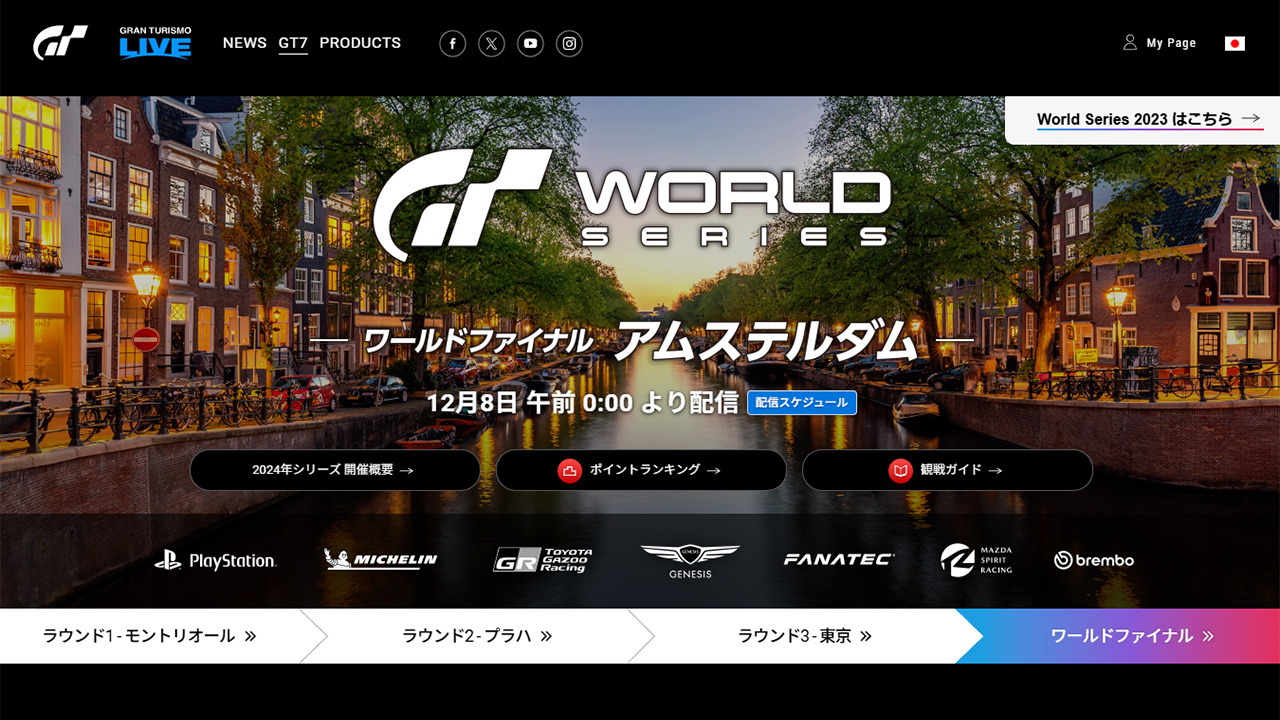
Task: Follow World Series 2023 はこちら link
Action: [x=1149, y=119]
